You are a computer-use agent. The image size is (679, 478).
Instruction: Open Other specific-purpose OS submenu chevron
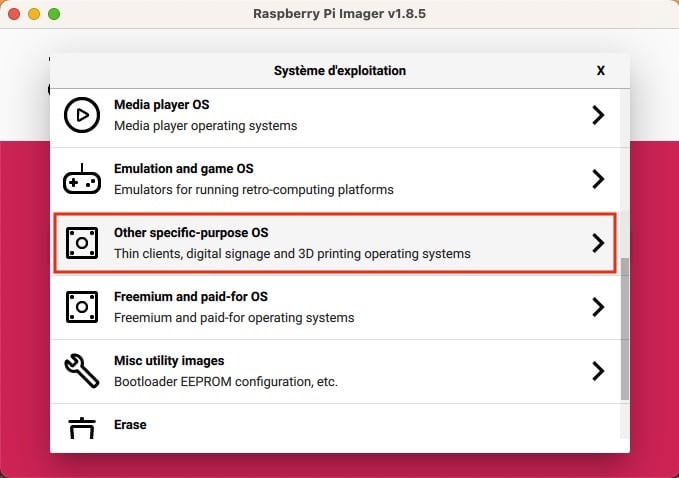pyautogui.click(x=598, y=243)
